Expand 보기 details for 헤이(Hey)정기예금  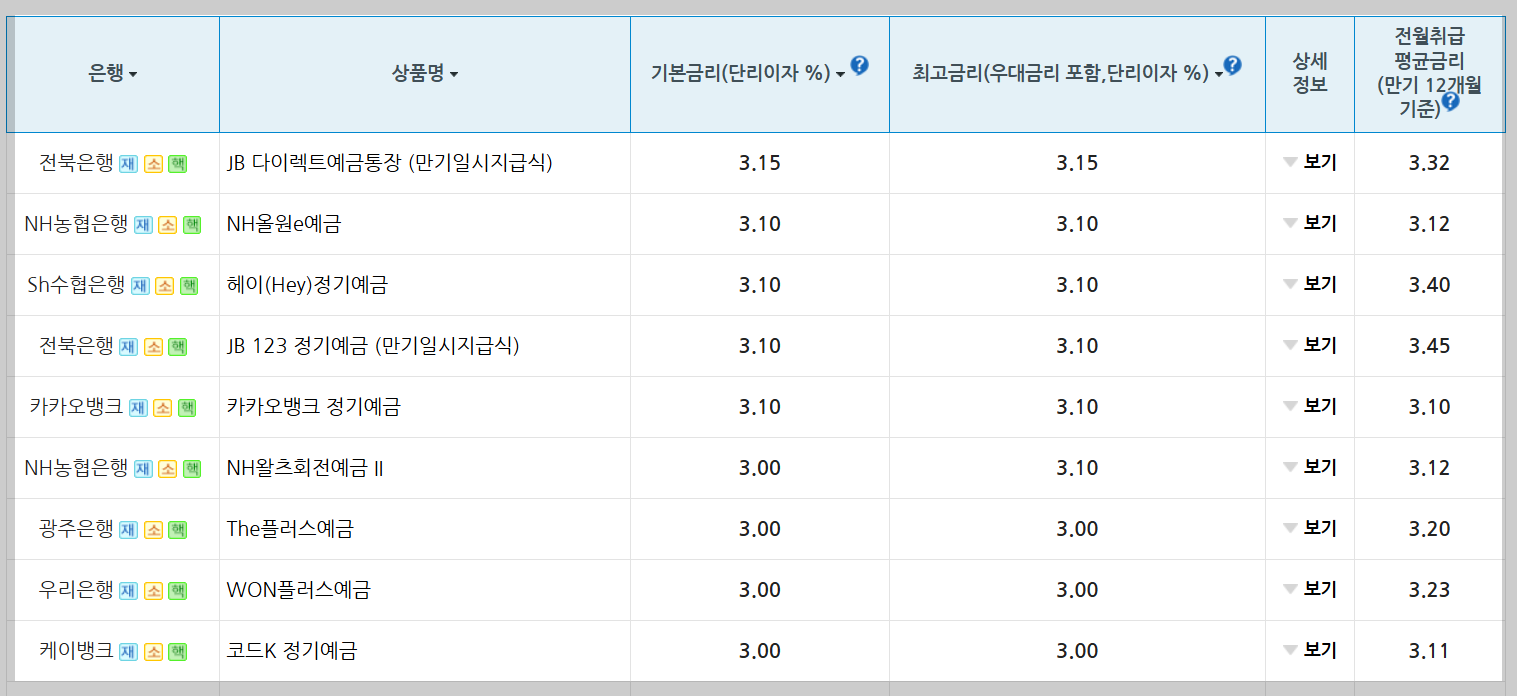click(x=1310, y=285)
